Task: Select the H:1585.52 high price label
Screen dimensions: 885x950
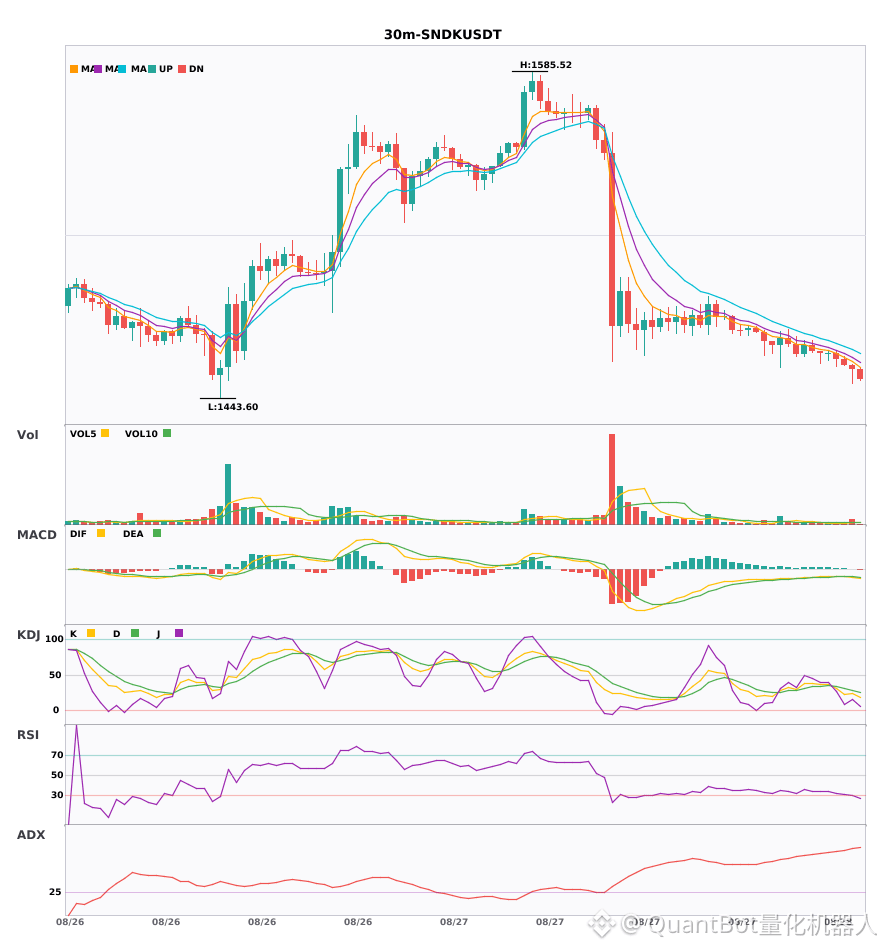Action: click(x=545, y=65)
